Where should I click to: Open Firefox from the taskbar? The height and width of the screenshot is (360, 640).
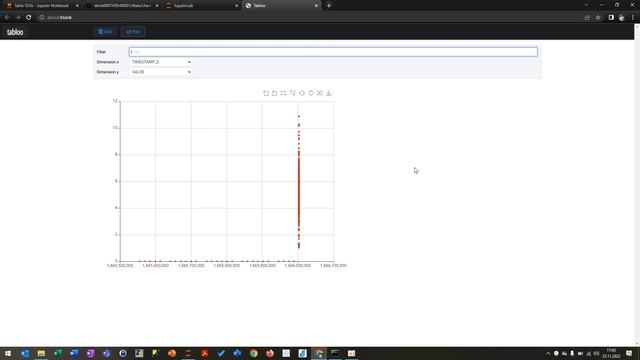click(270, 353)
